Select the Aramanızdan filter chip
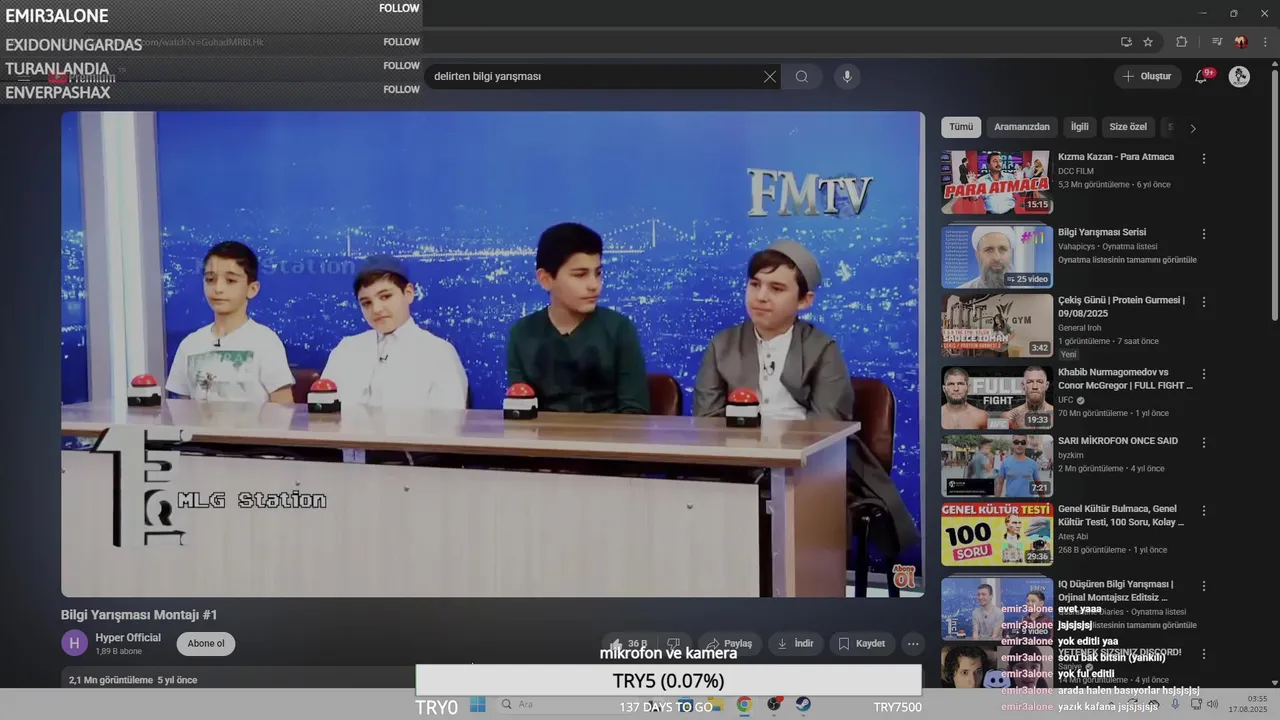 coord(1022,127)
